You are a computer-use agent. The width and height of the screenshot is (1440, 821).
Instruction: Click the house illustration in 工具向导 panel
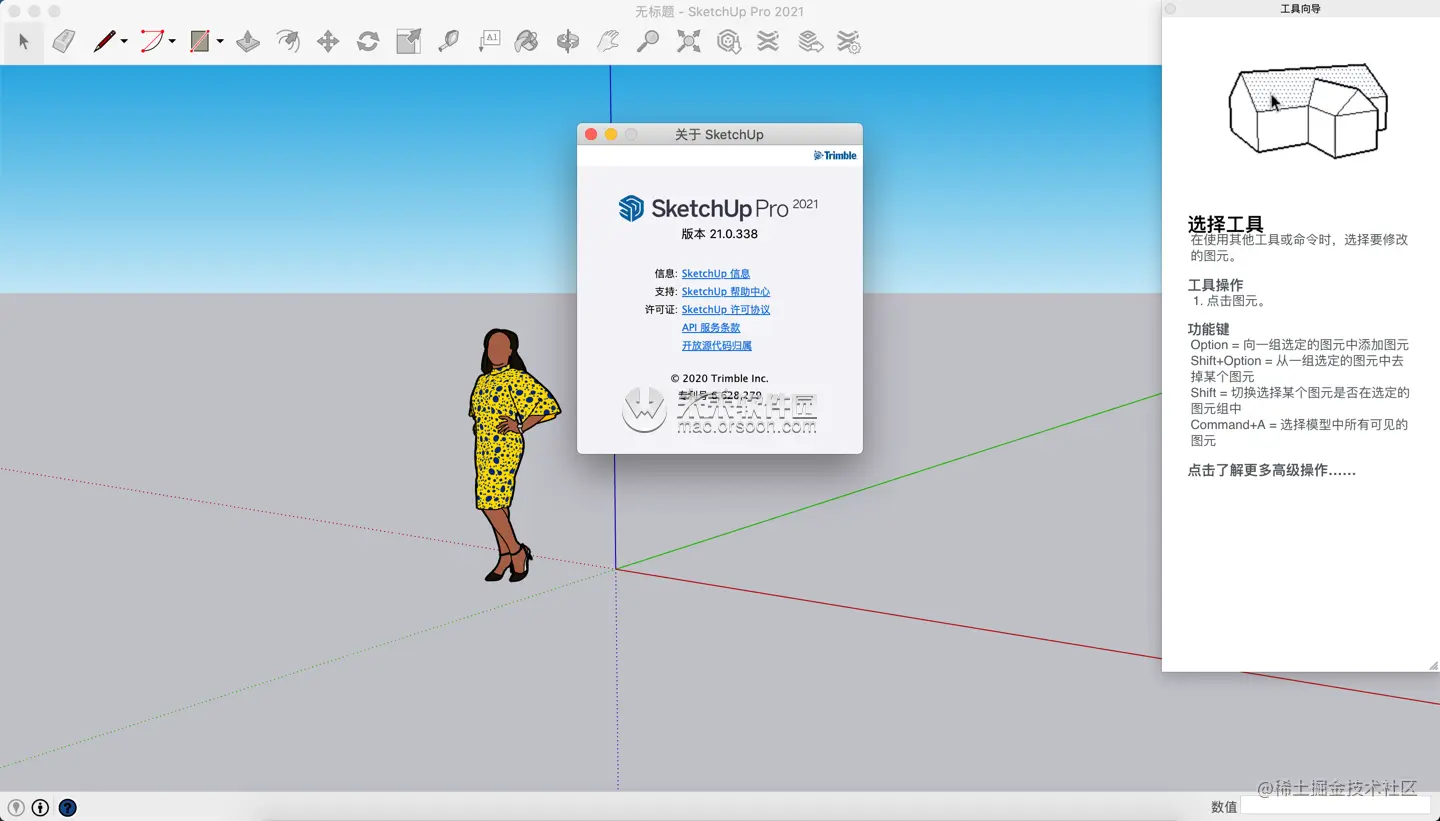1307,110
